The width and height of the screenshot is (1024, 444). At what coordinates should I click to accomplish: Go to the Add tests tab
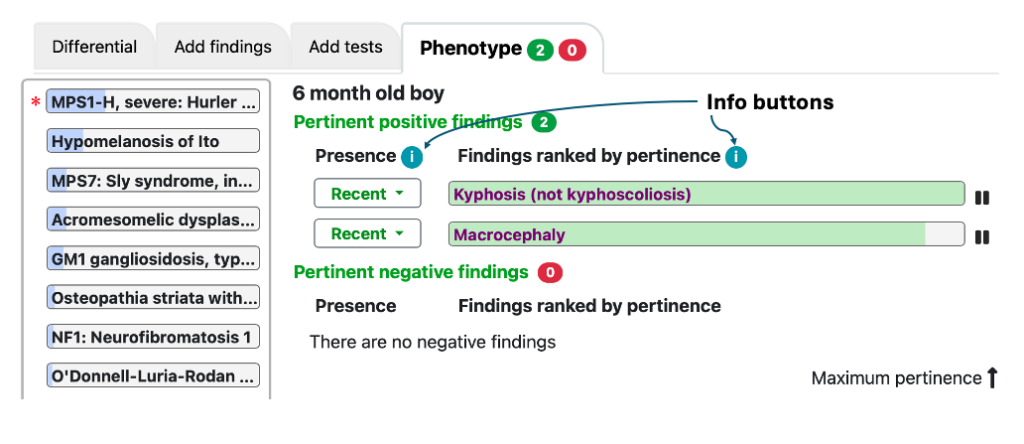click(345, 47)
